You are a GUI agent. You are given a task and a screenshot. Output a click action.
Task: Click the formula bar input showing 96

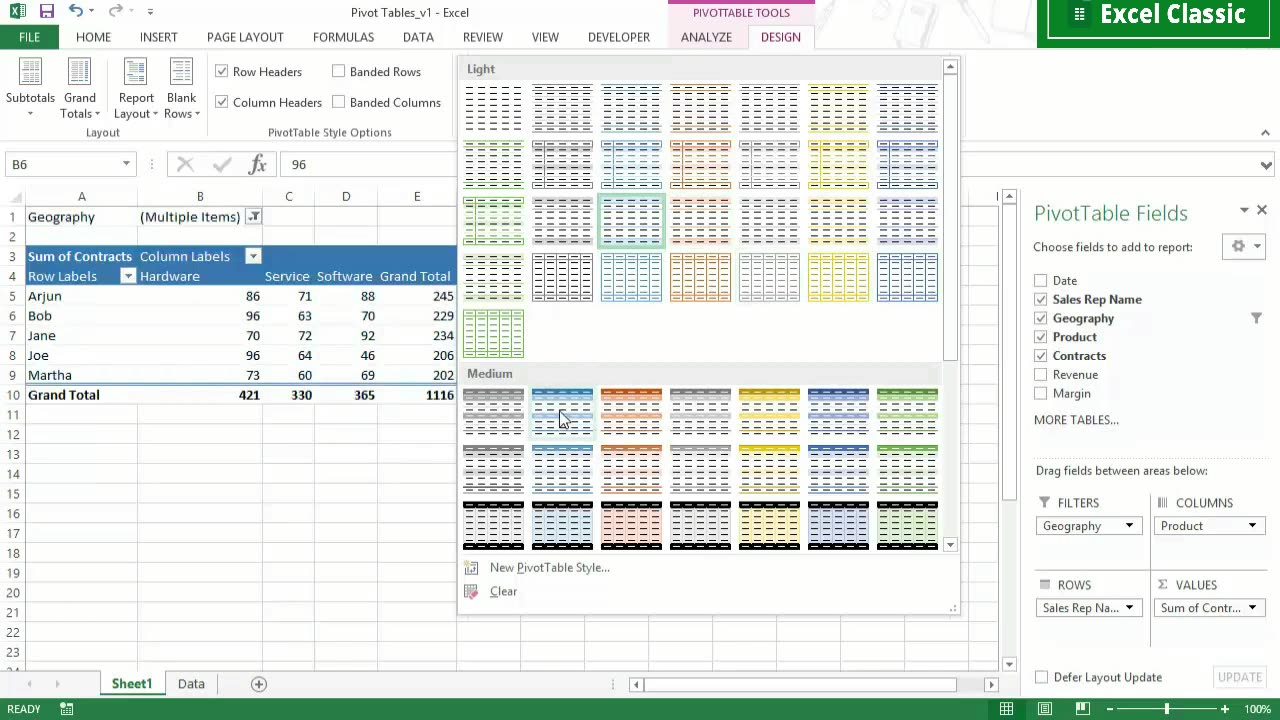768,164
